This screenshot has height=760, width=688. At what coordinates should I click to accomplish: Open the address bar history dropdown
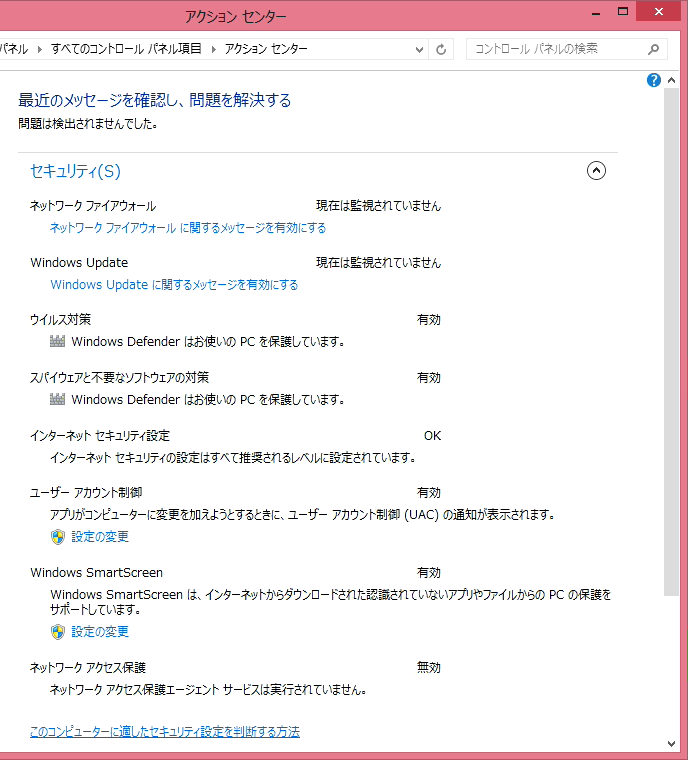coord(419,49)
